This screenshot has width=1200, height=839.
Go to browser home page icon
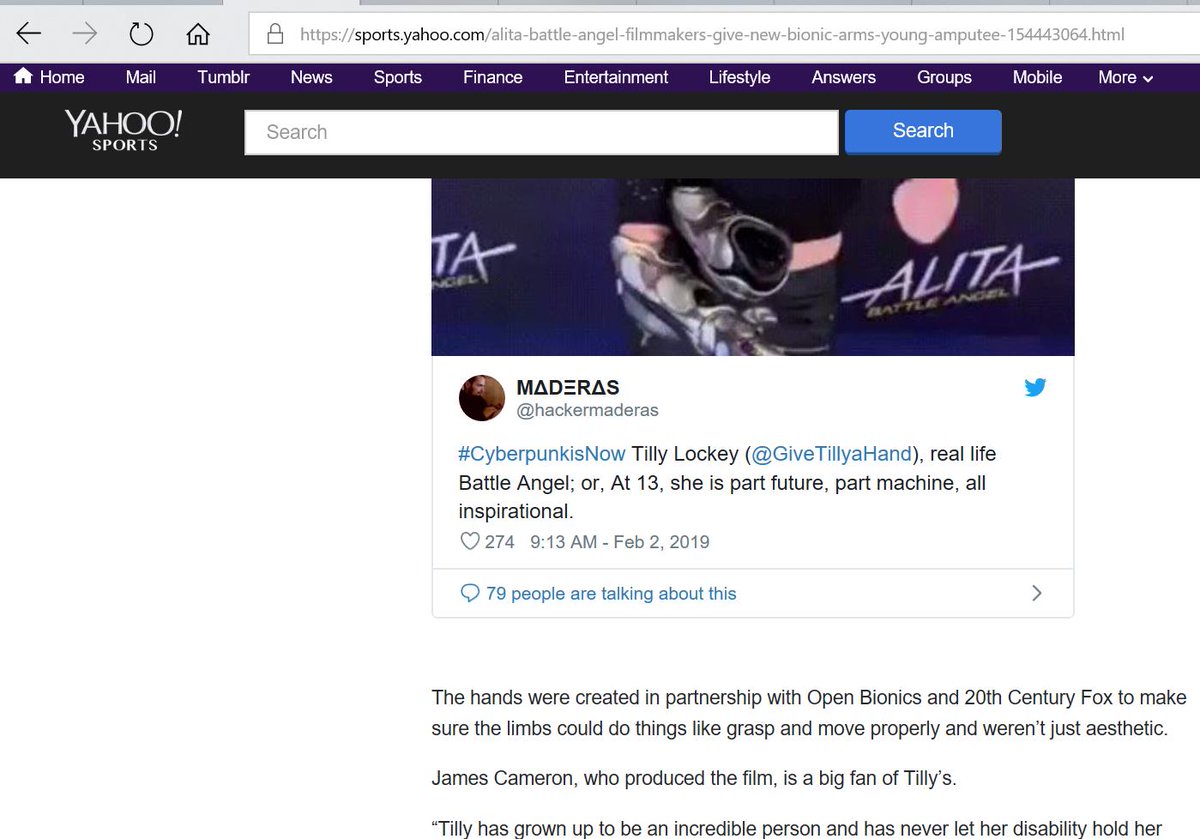(x=198, y=34)
